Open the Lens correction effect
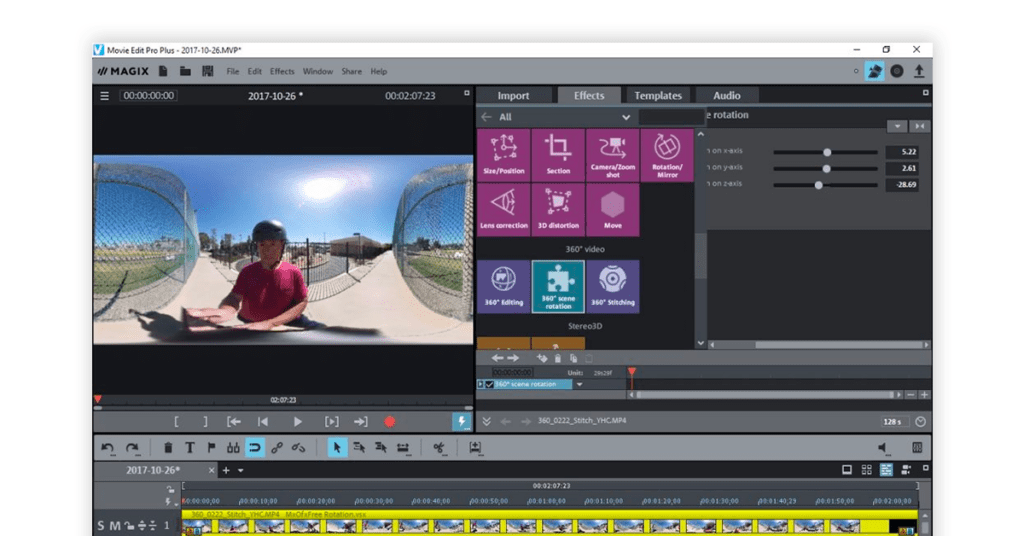This screenshot has width=1024, height=536. click(x=504, y=210)
